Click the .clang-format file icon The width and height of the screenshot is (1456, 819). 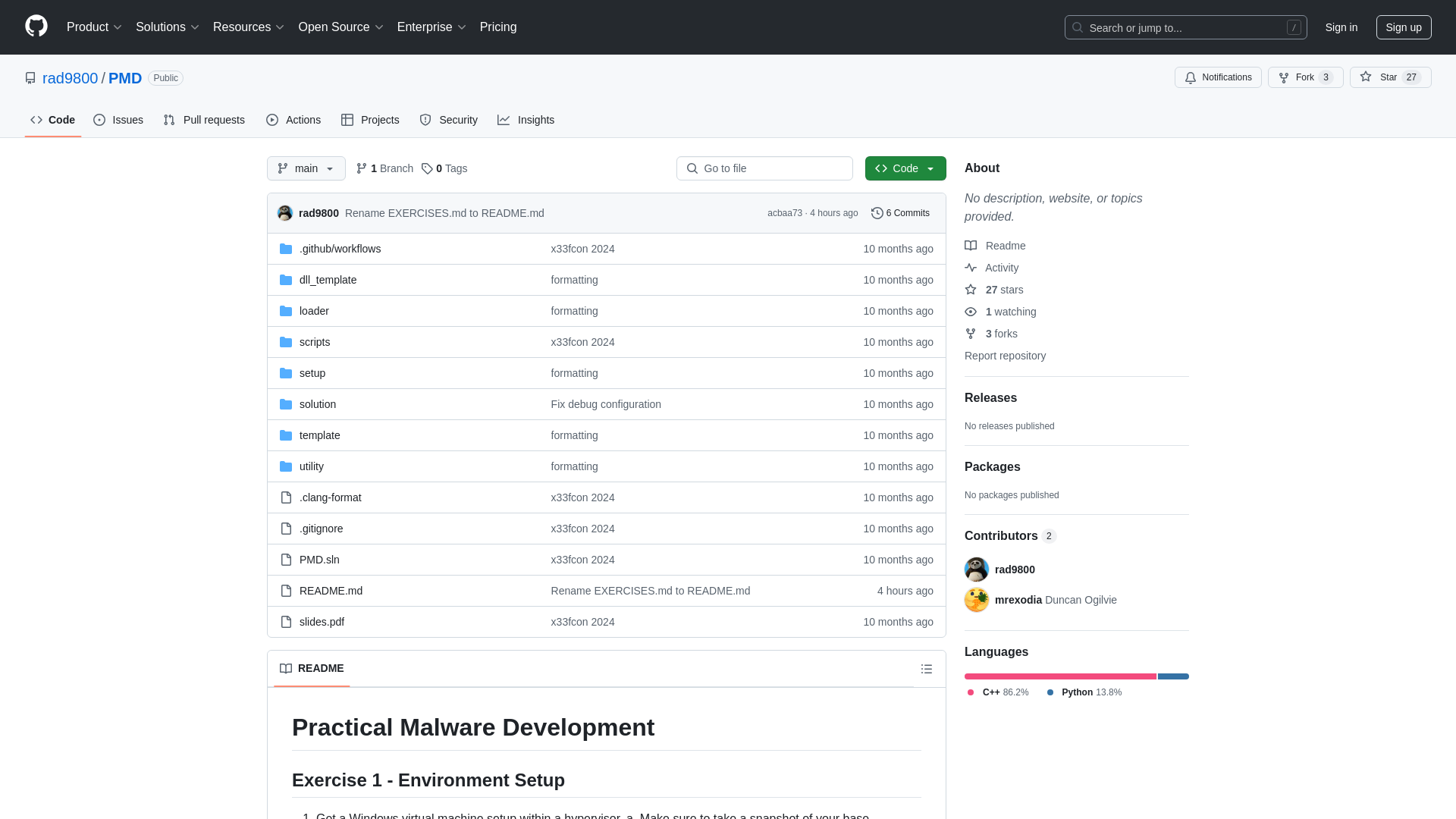[286, 497]
